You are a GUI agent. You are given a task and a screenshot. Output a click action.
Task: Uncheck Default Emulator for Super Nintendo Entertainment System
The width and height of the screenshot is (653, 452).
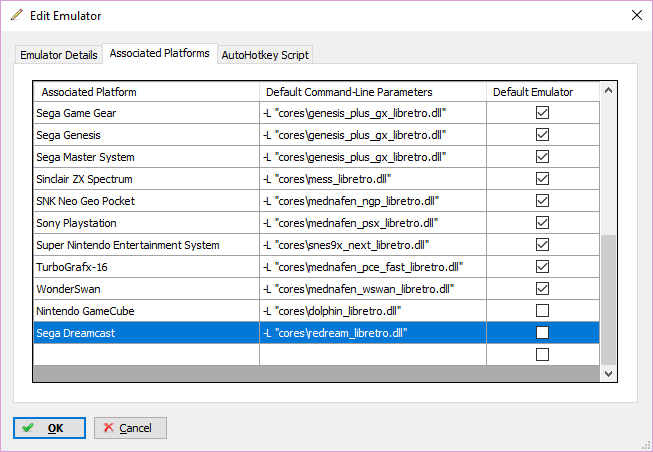point(542,245)
